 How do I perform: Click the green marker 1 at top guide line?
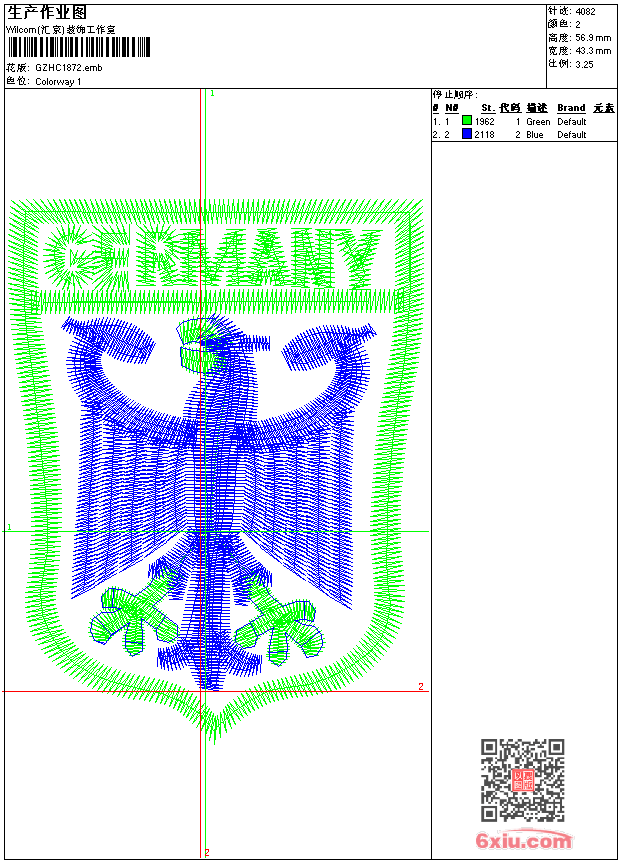coord(212,94)
